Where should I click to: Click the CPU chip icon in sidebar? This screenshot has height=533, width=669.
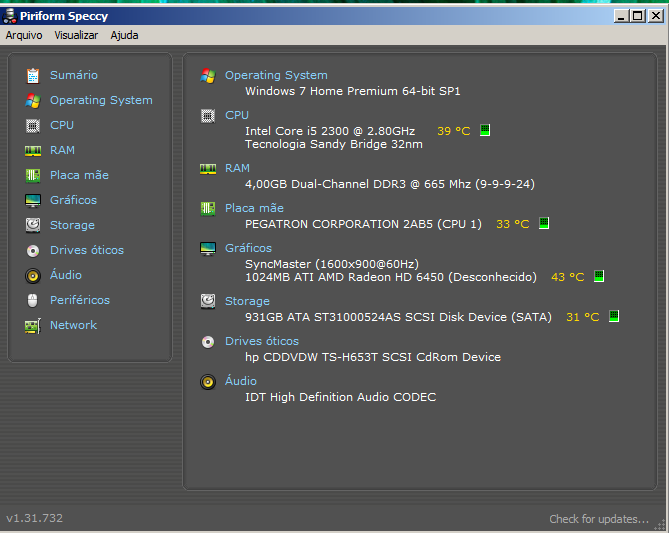[x=33, y=126]
